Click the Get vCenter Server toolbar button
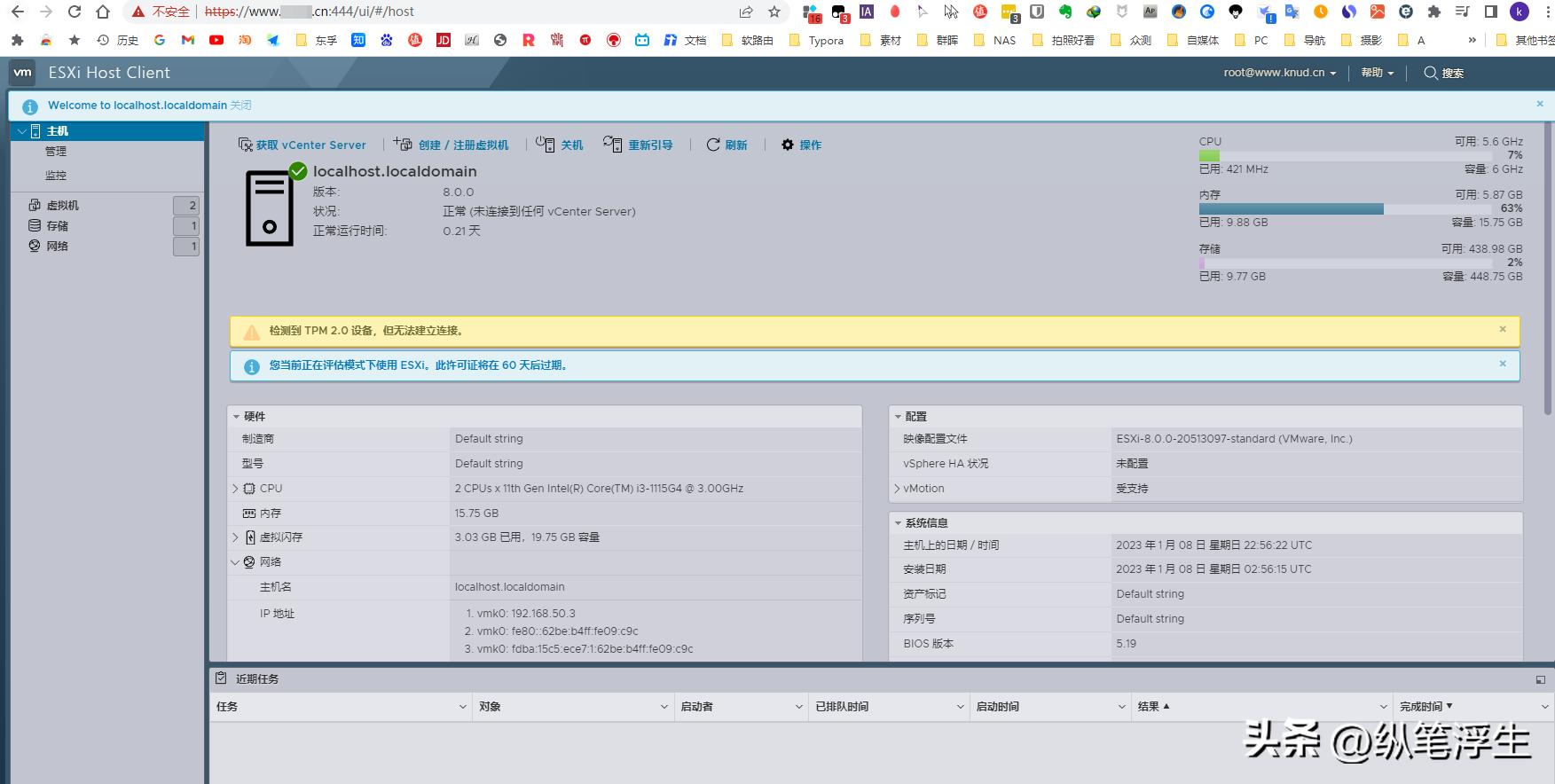This screenshot has width=1555, height=784. pyautogui.click(x=302, y=145)
